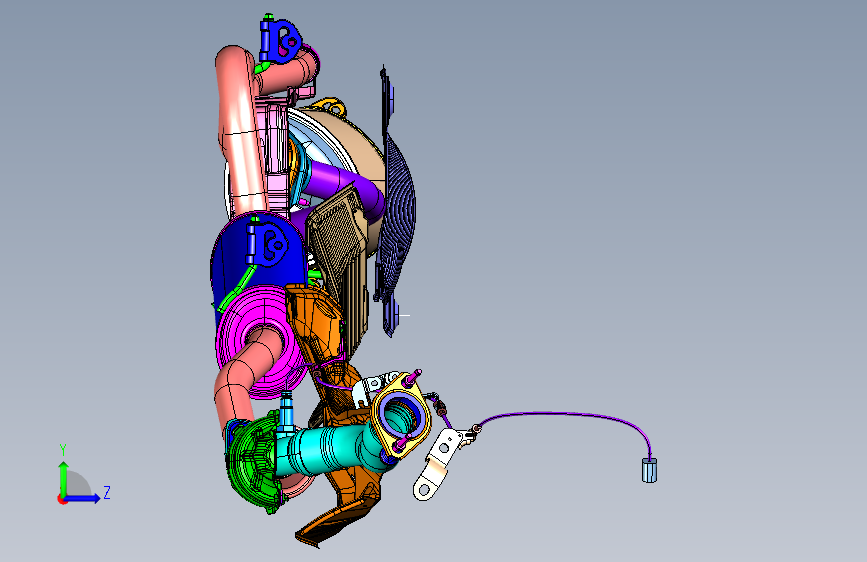Select the blue hanger bracket on blue muffler
The image size is (867, 562).
pyautogui.click(x=268, y=243)
